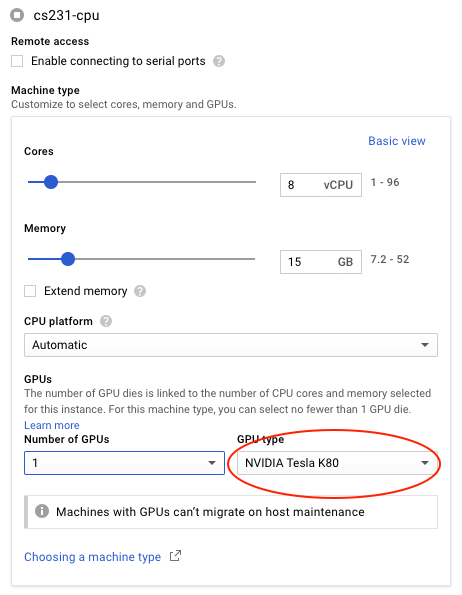
Task: Click in the vCPU cores input field
Action: (321, 185)
